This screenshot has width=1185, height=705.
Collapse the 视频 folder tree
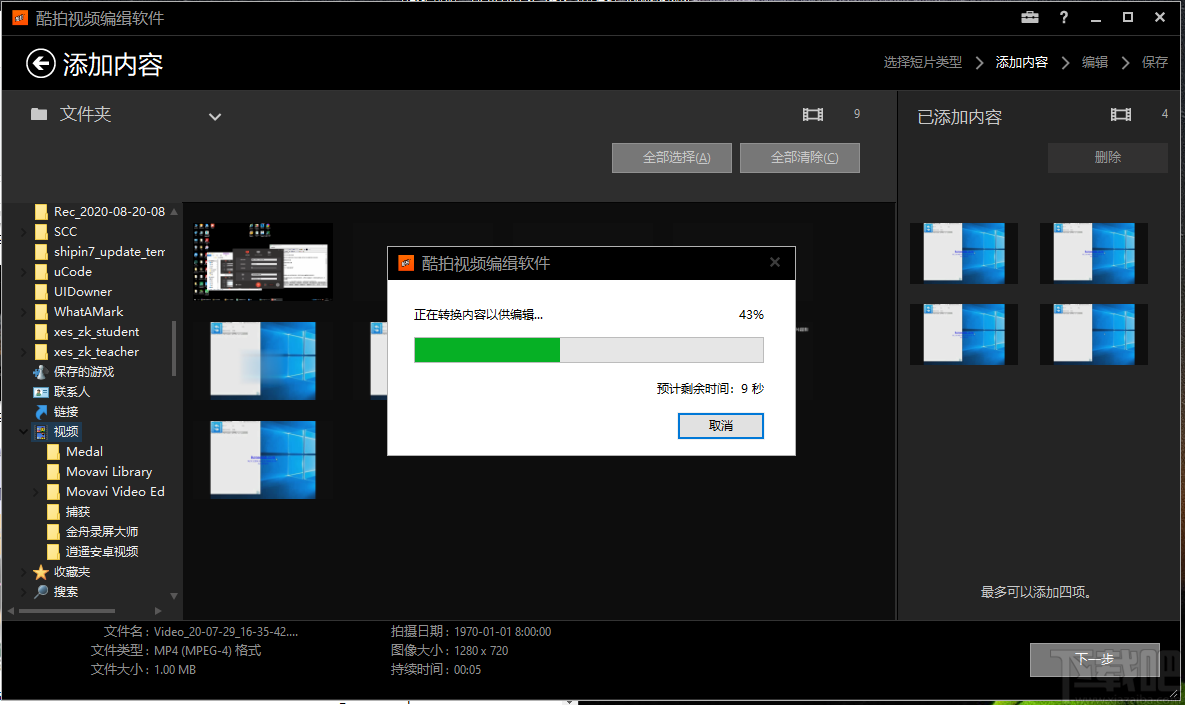point(22,431)
